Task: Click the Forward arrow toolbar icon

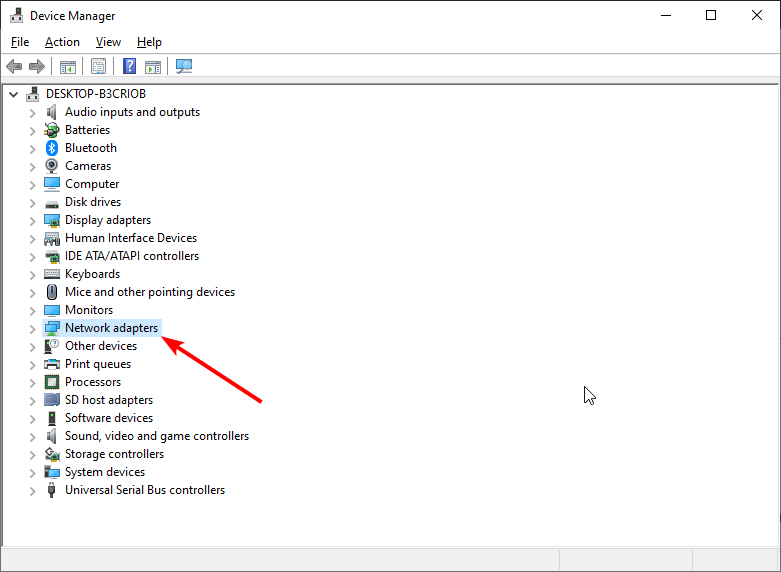Action: click(37, 66)
